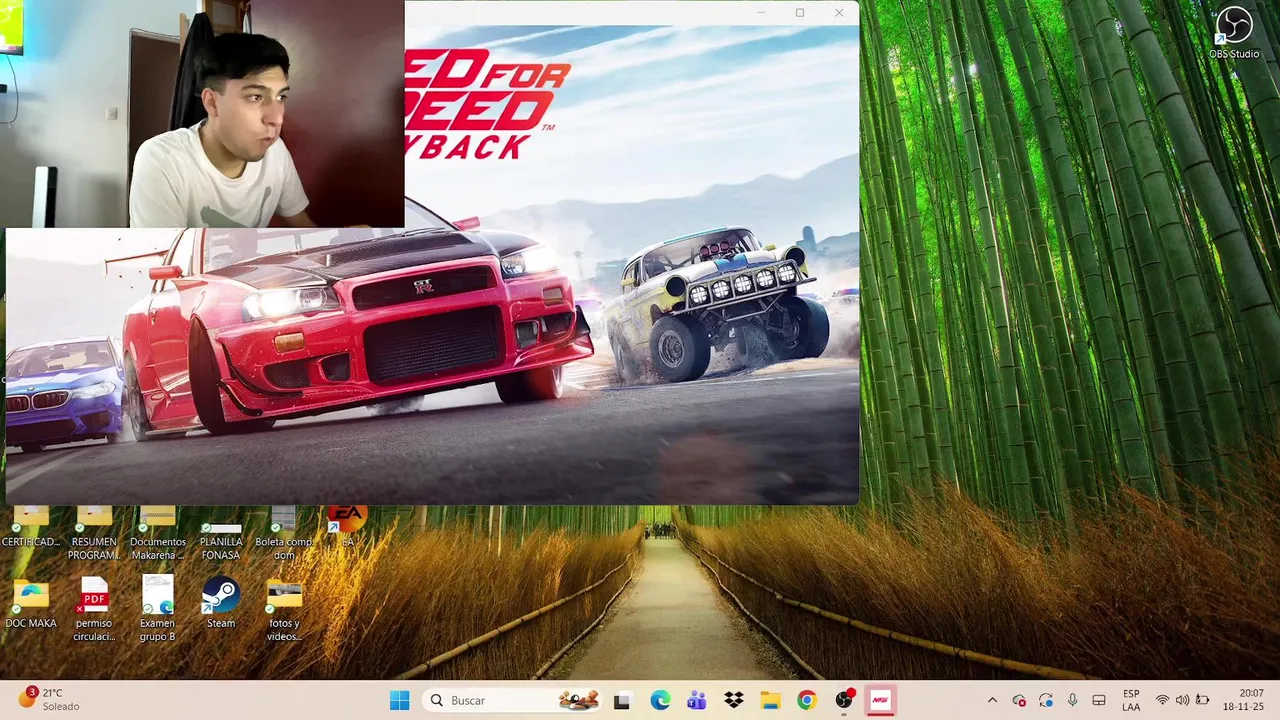Open the volume tray icon

click(x=1182, y=700)
